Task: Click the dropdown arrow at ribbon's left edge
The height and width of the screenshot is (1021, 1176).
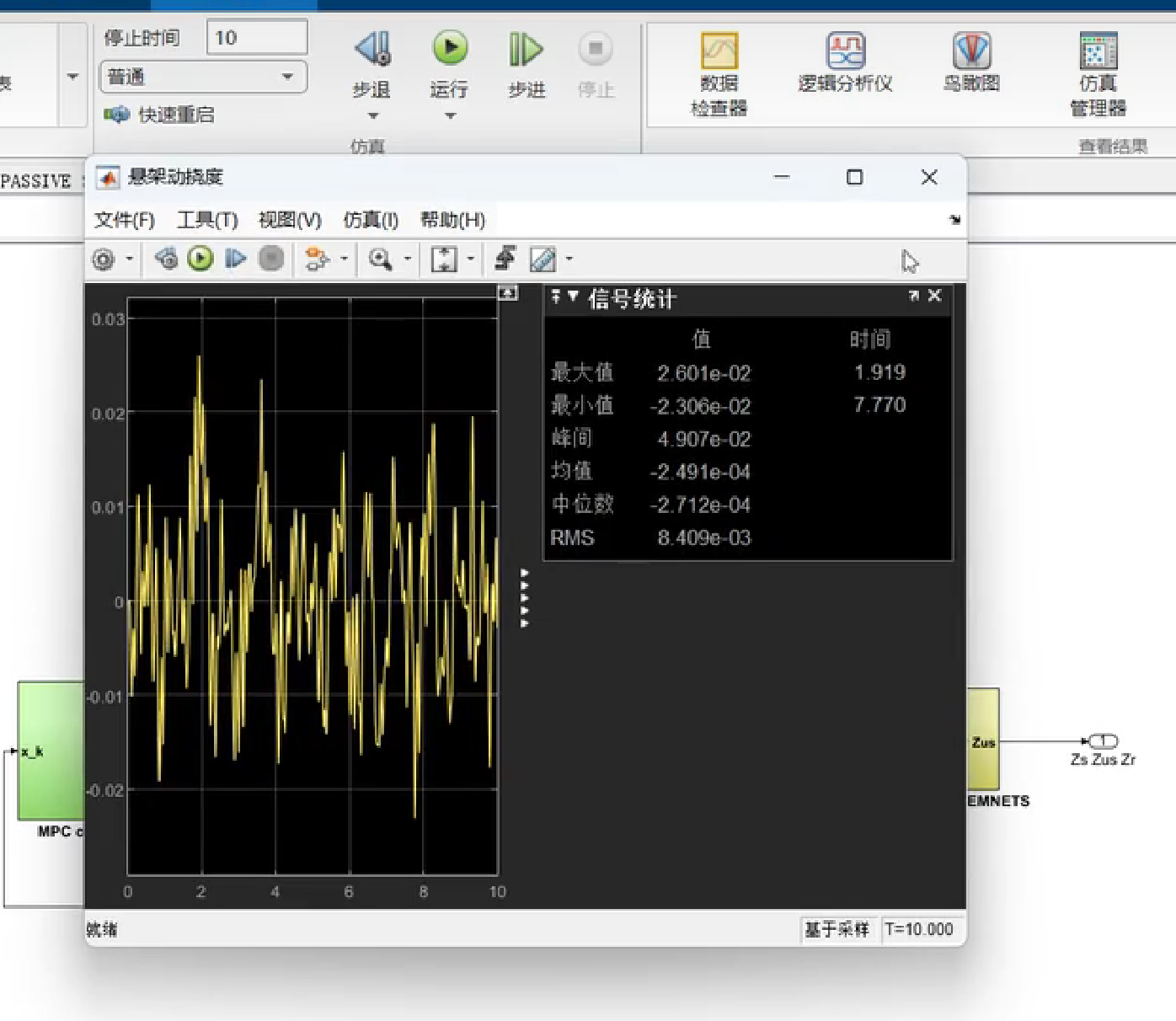Action: coord(72,77)
